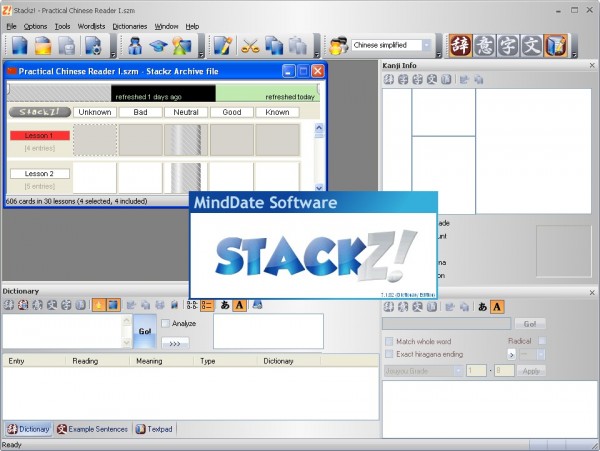
Task: Click the Paste icon in the main toolbar
Action: click(x=297, y=46)
